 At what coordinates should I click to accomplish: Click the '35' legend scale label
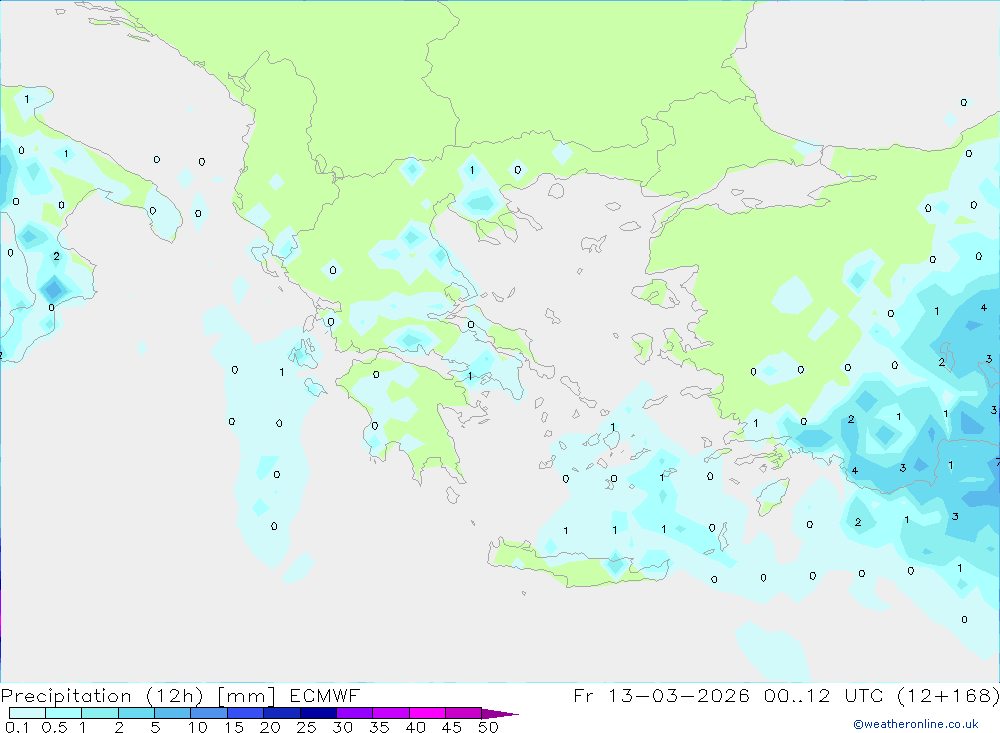point(379,727)
